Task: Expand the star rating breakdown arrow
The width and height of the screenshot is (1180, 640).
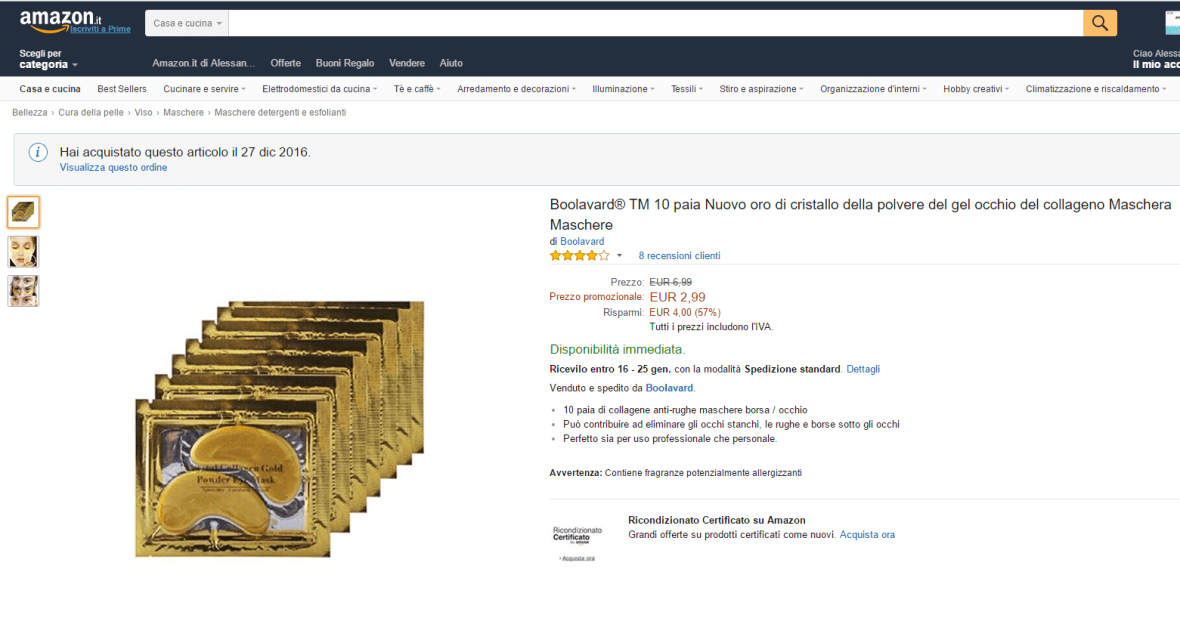Action: coord(619,256)
